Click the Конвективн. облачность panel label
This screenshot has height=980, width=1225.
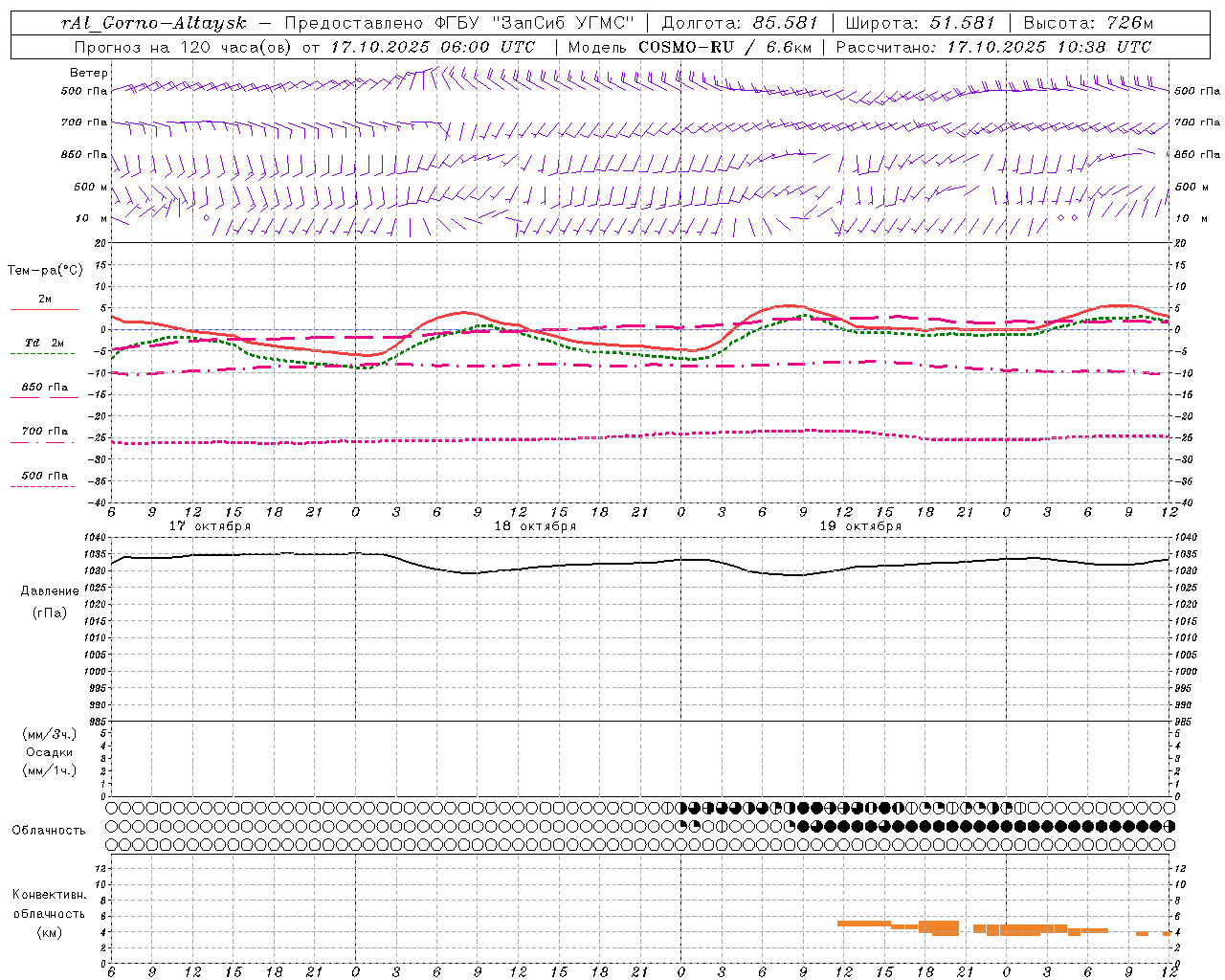tap(50, 903)
